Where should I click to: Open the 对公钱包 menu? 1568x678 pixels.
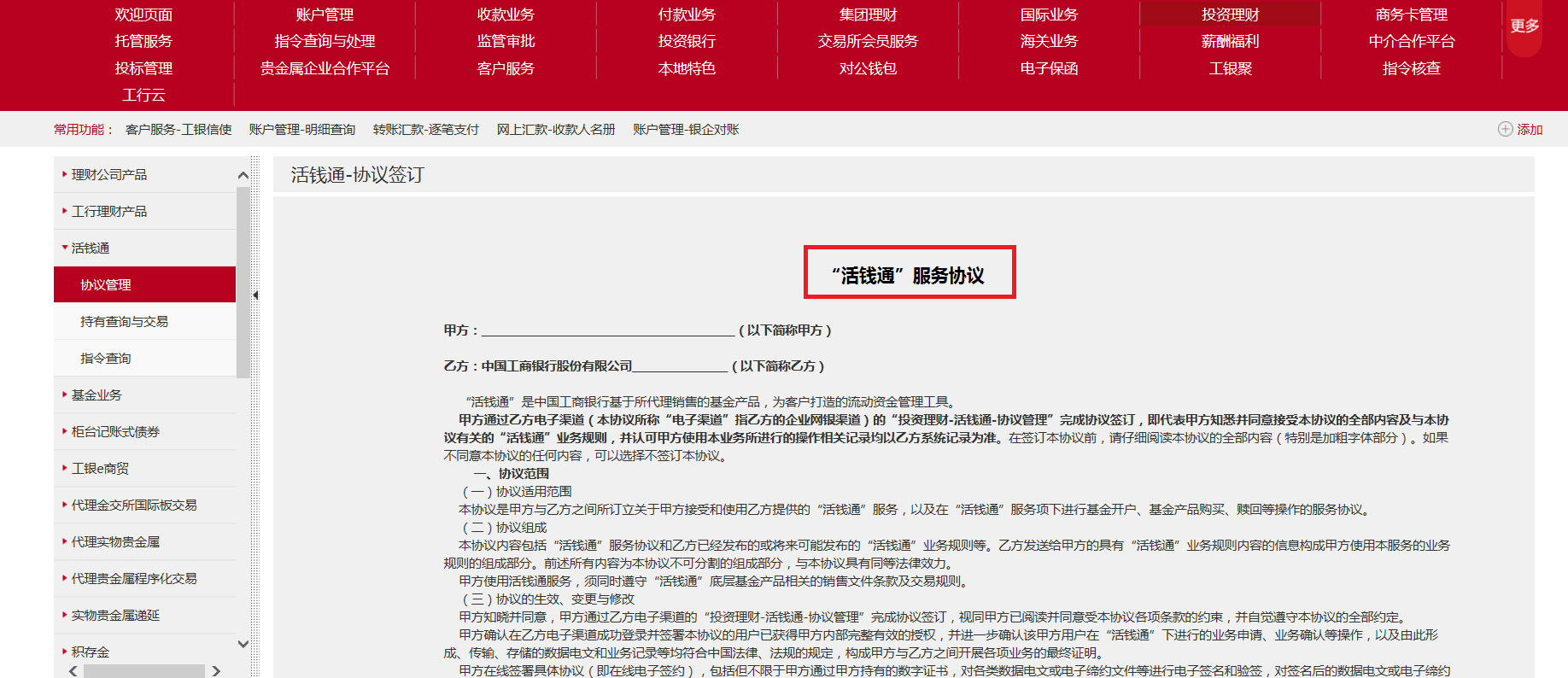868,68
